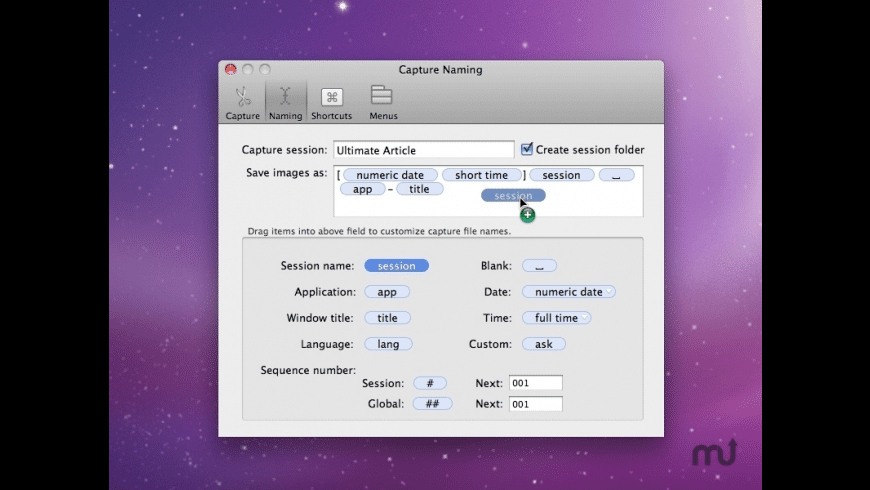The image size is (870, 490).
Task: Select the lang token beside Language
Action: click(x=388, y=344)
